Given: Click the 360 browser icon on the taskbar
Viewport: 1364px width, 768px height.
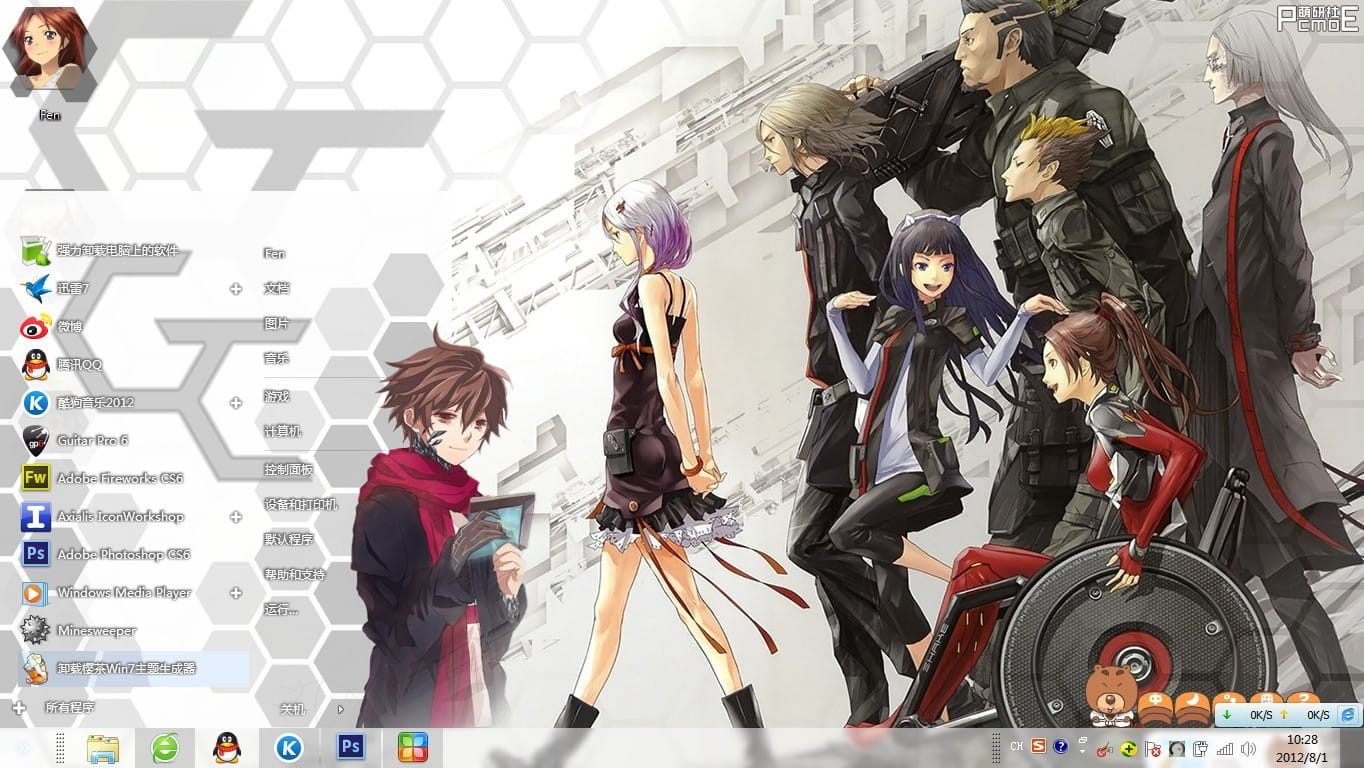Looking at the screenshot, I should pyautogui.click(x=165, y=747).
